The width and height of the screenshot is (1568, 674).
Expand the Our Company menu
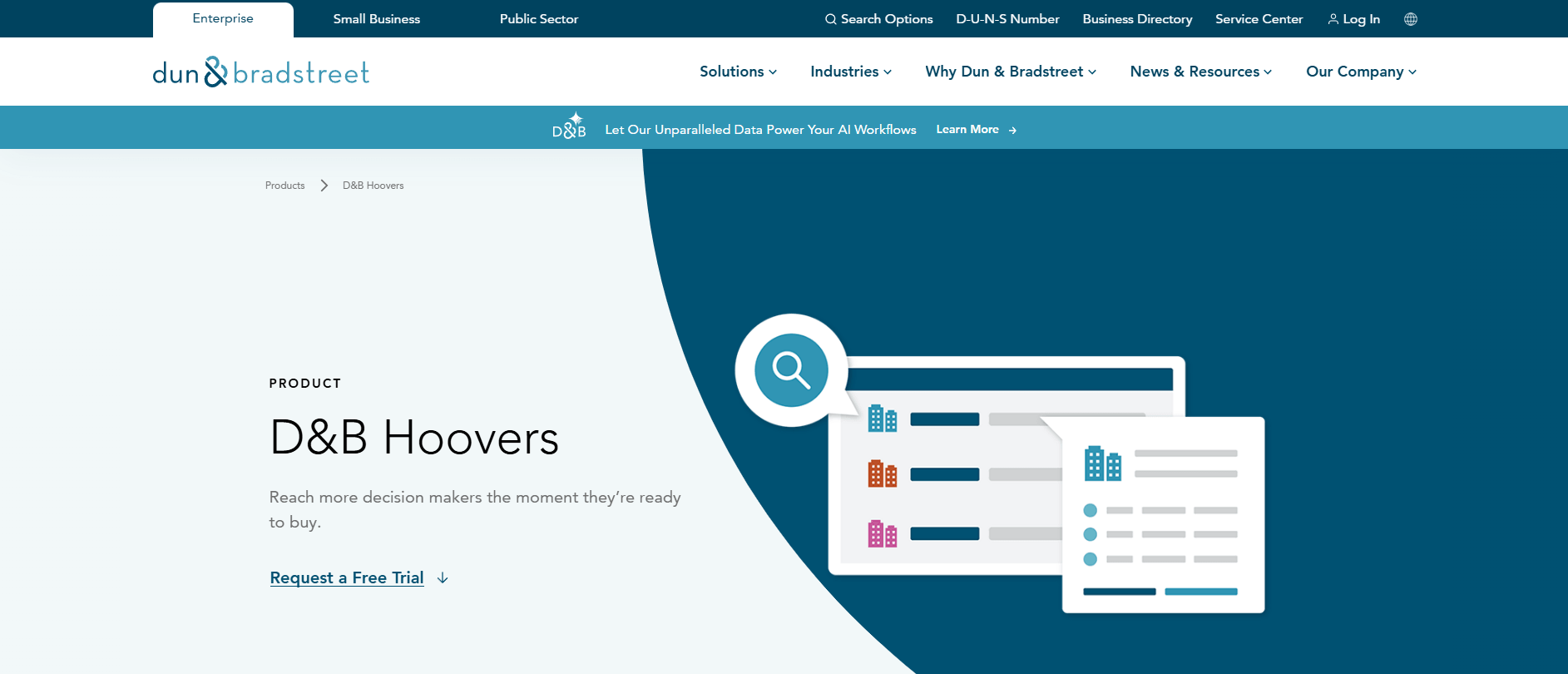tap(1361, 72)
